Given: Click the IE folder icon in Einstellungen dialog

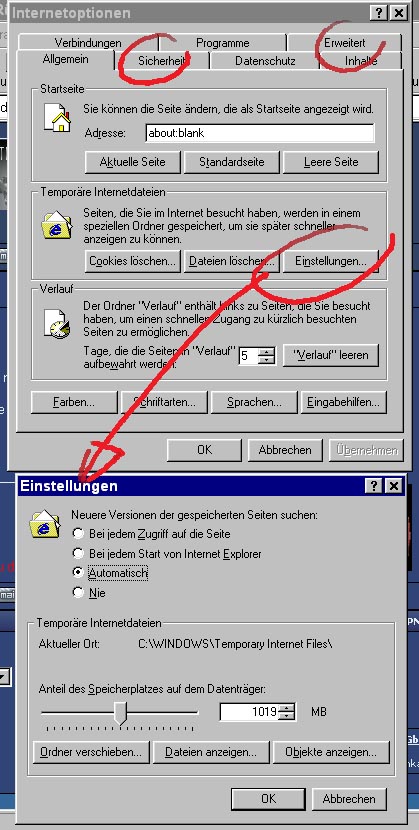Looking at the screenshot, I should click(x=45, y=524).
